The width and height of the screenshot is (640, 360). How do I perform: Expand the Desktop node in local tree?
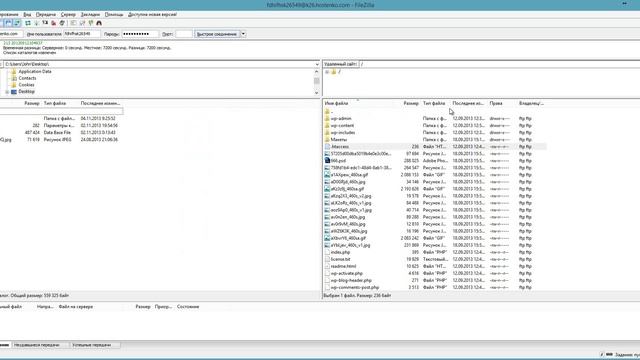7,92
